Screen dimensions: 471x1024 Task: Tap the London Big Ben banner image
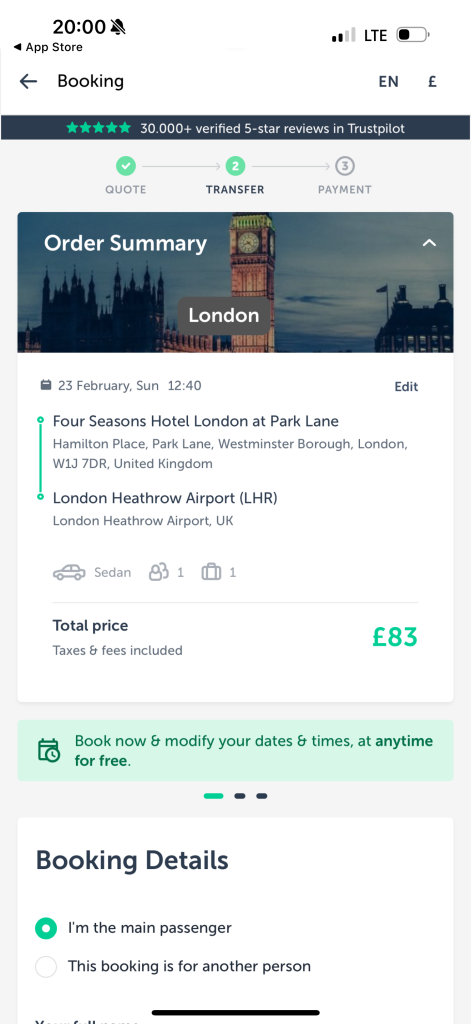coord(235,282)
